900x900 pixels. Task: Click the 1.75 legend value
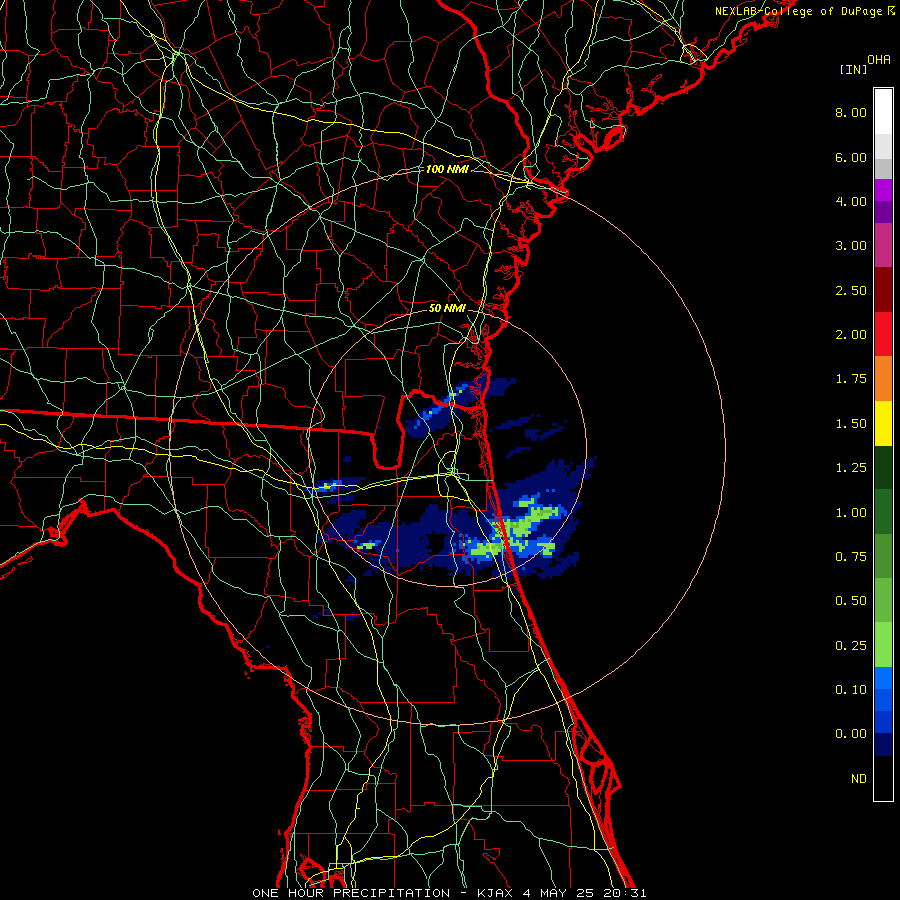(x=851, y=379)
